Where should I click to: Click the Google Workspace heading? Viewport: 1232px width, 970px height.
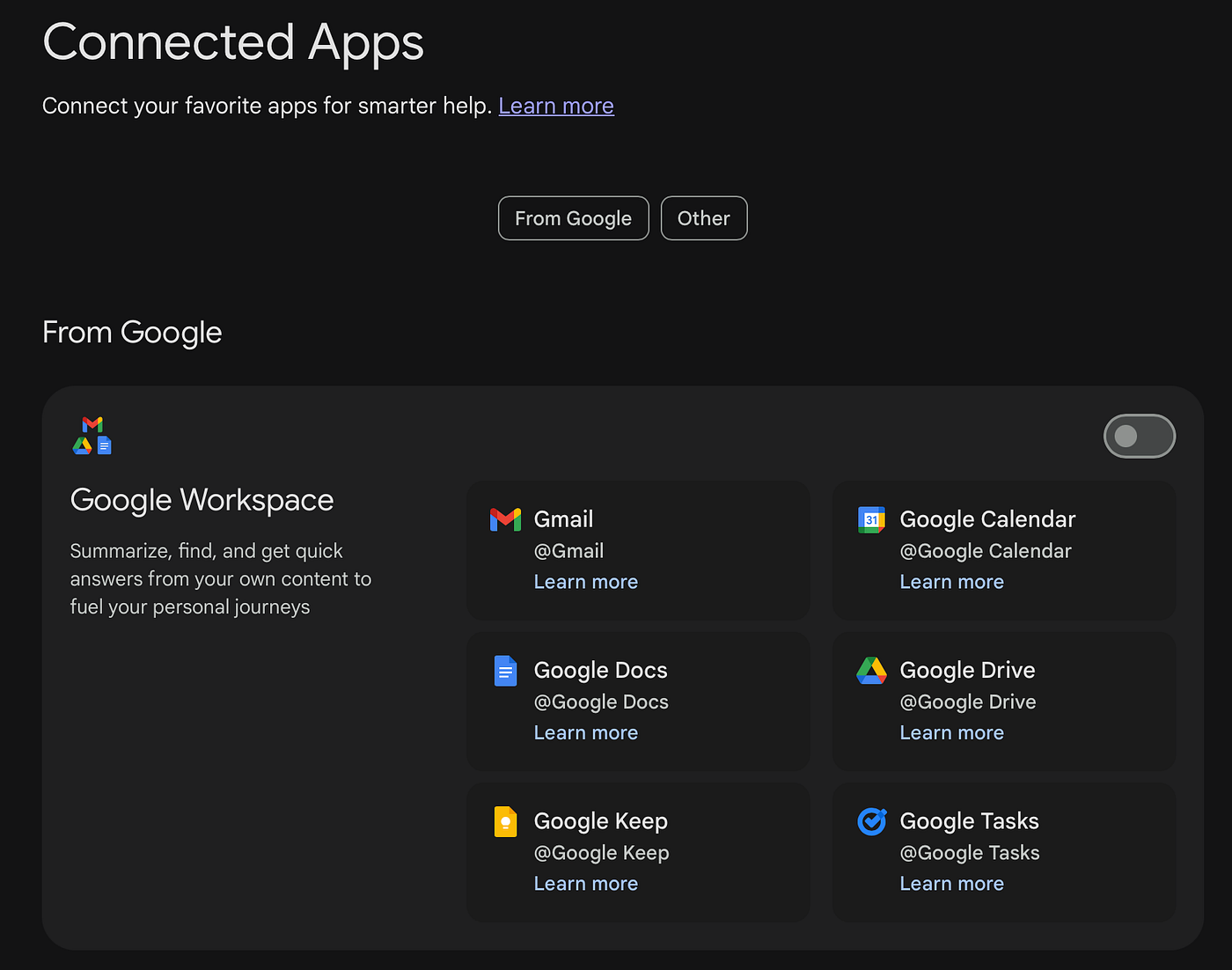(202, 500)
